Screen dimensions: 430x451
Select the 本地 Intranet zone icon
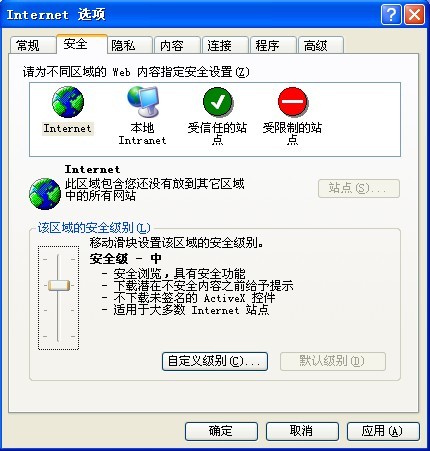click(x=143, y=102)
